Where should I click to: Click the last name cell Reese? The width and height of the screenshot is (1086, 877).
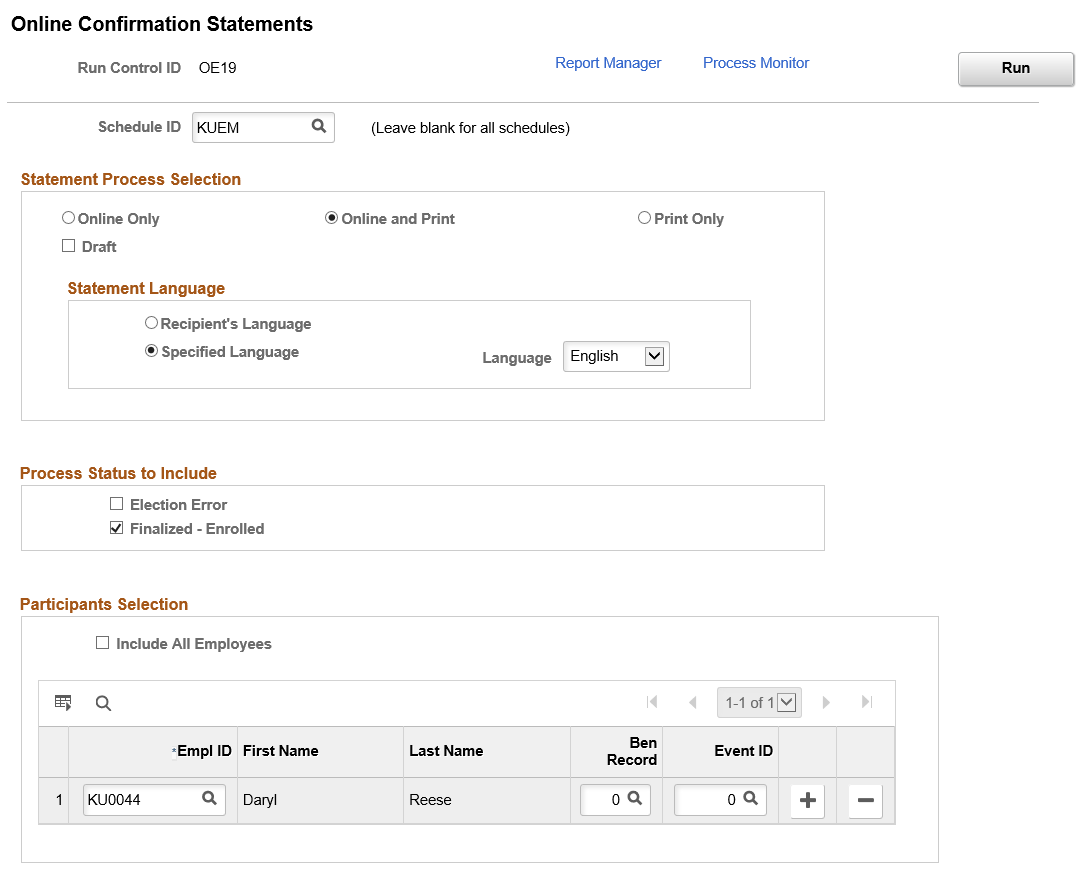tap(430, 799)
